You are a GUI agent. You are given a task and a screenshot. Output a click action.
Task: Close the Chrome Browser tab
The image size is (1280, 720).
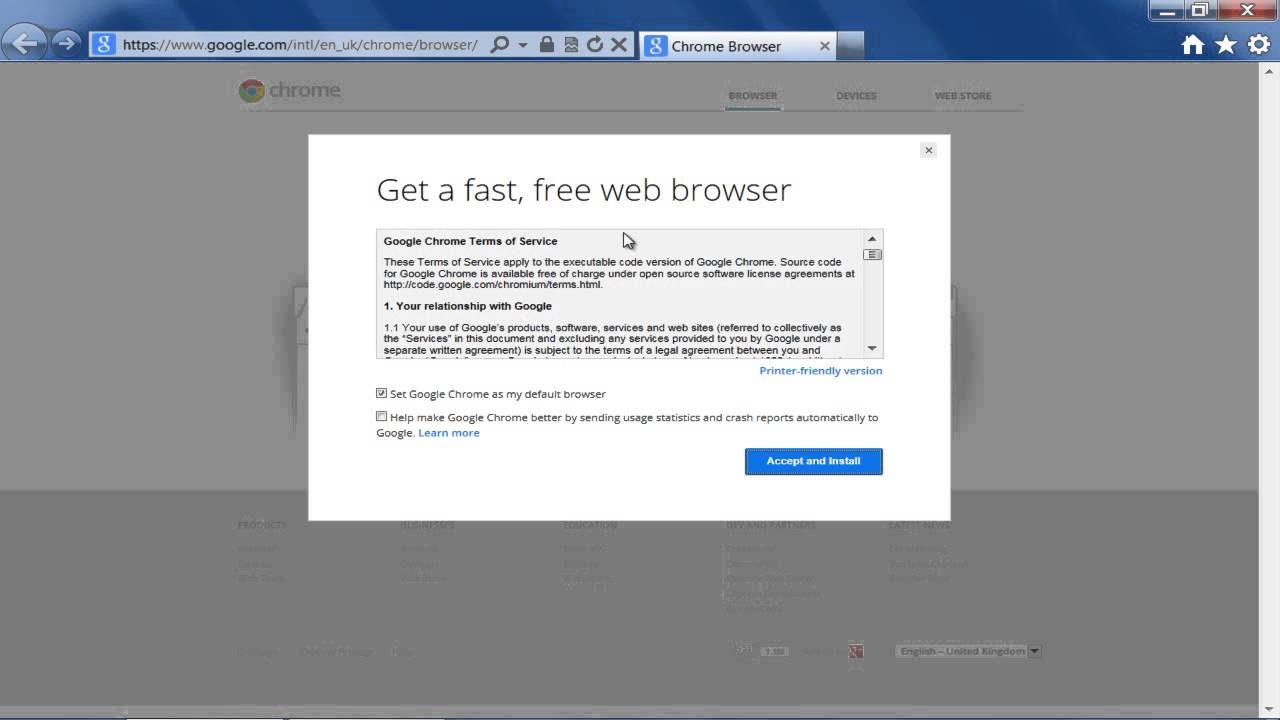pos(825,46)
